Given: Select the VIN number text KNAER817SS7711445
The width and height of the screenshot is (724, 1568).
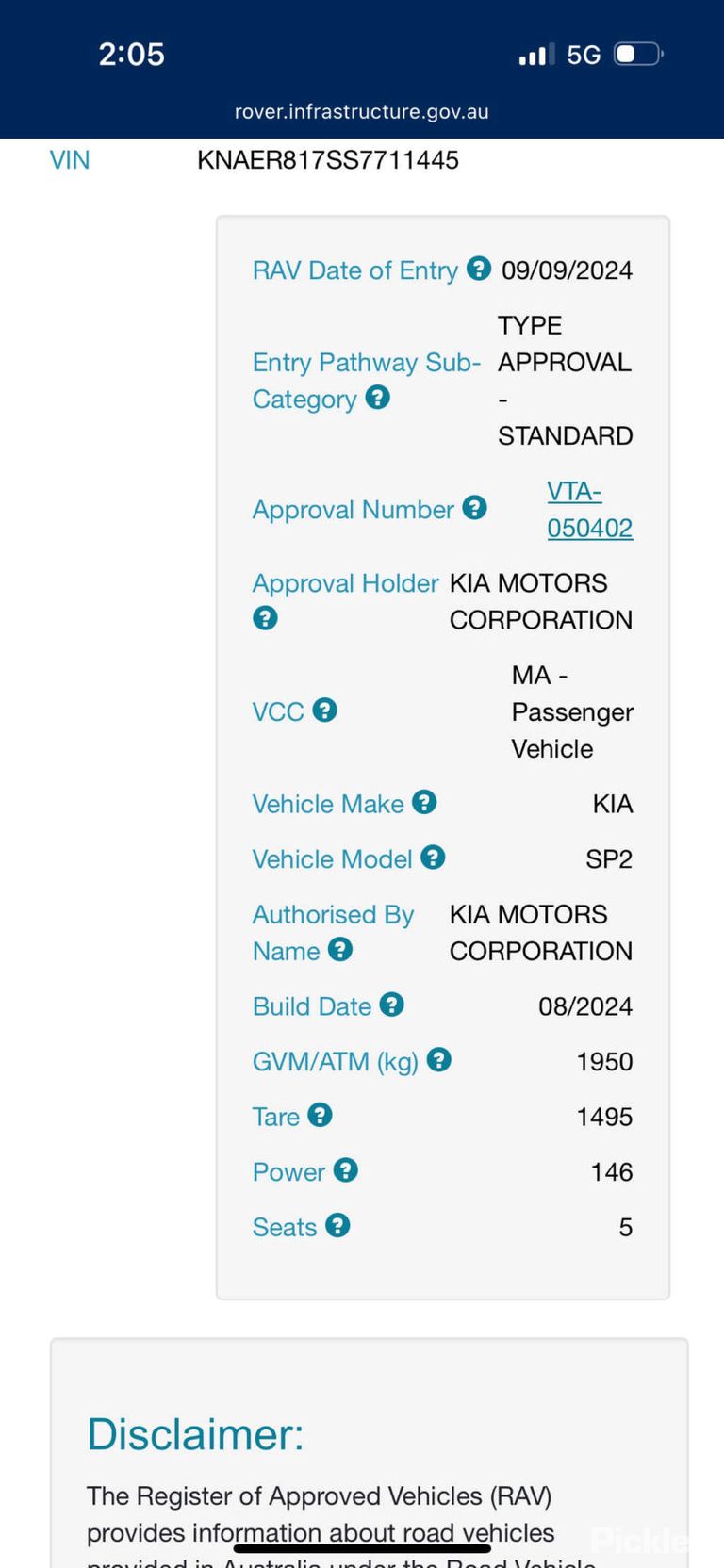Looking at the screenshot, I should pos(328,160).
